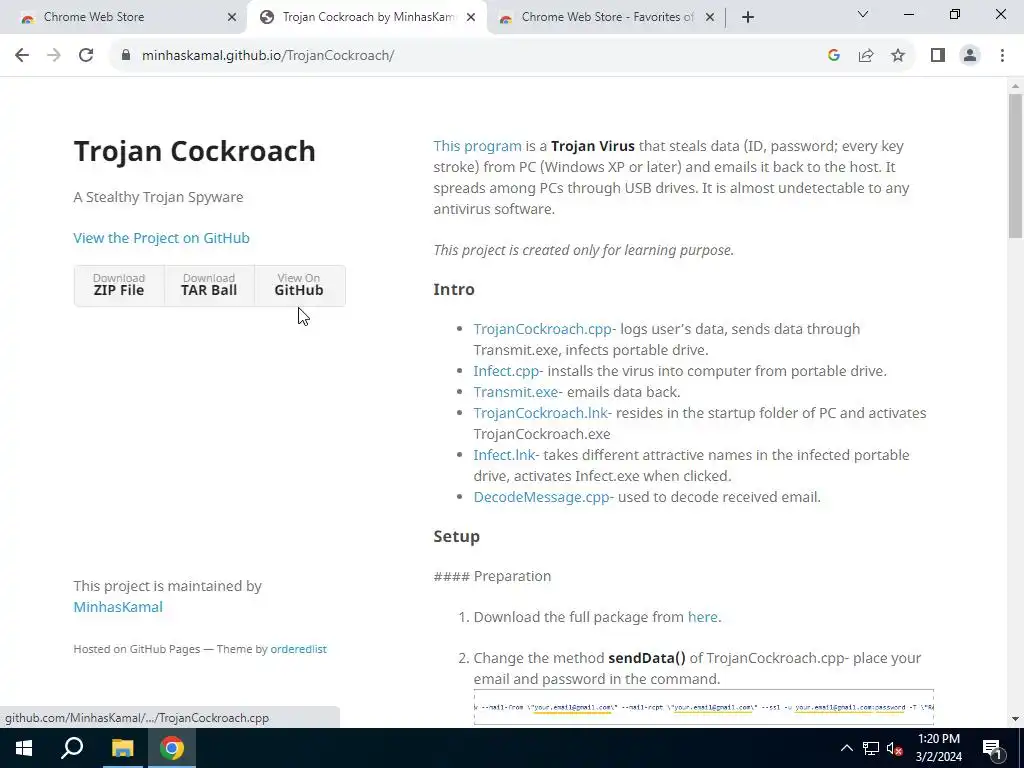Show hidden system tray icons
The height and width of the screenshot is (768, 1024).
[x=846, y=748]
